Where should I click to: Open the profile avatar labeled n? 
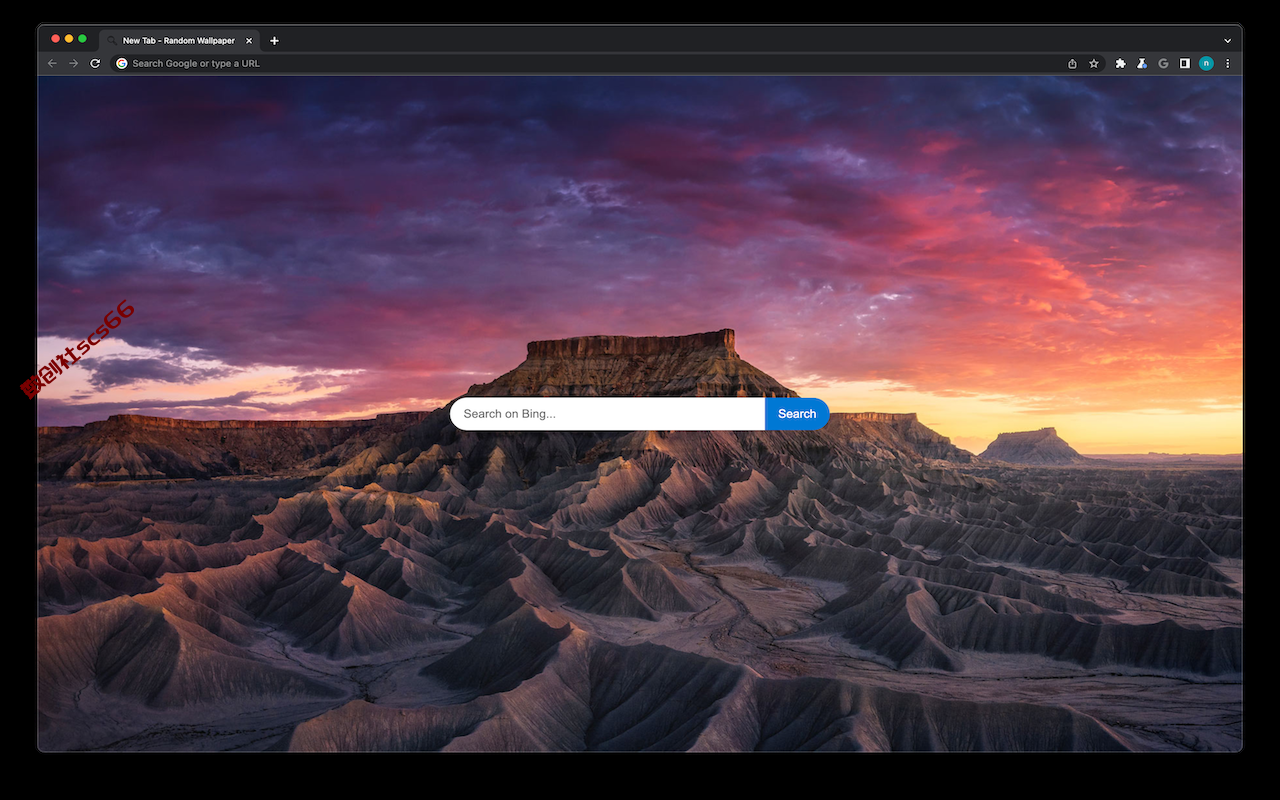[x=1206, y=63]
